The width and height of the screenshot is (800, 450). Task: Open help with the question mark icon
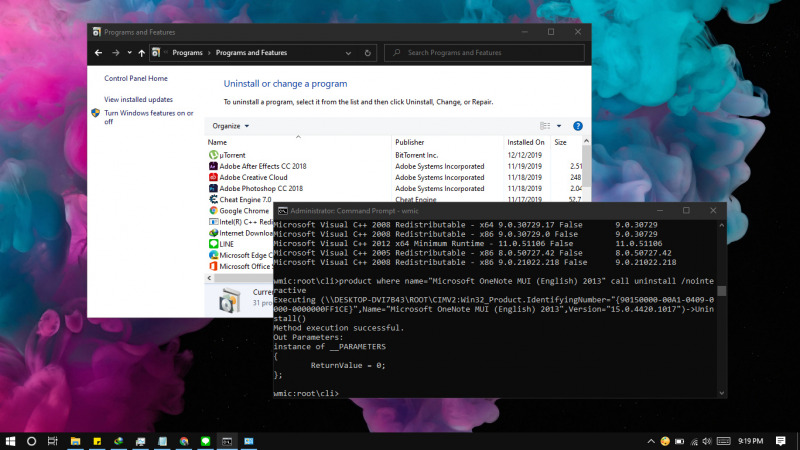click(x=578, y=126)
